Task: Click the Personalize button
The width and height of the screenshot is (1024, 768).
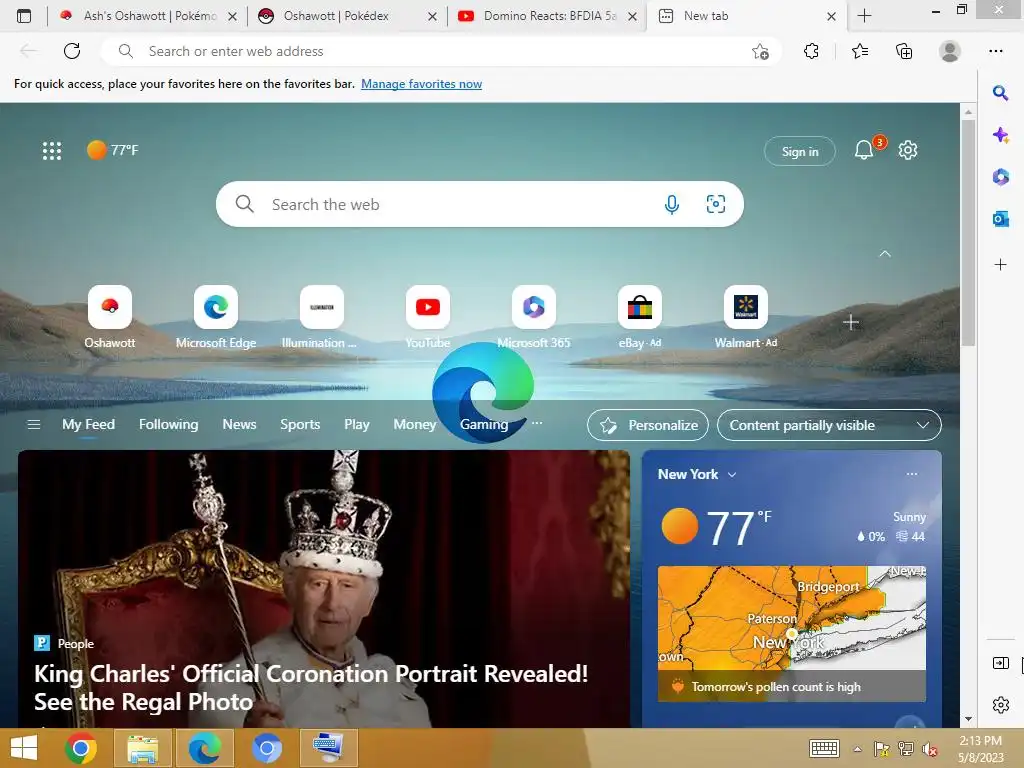Action: pos(648,425)
